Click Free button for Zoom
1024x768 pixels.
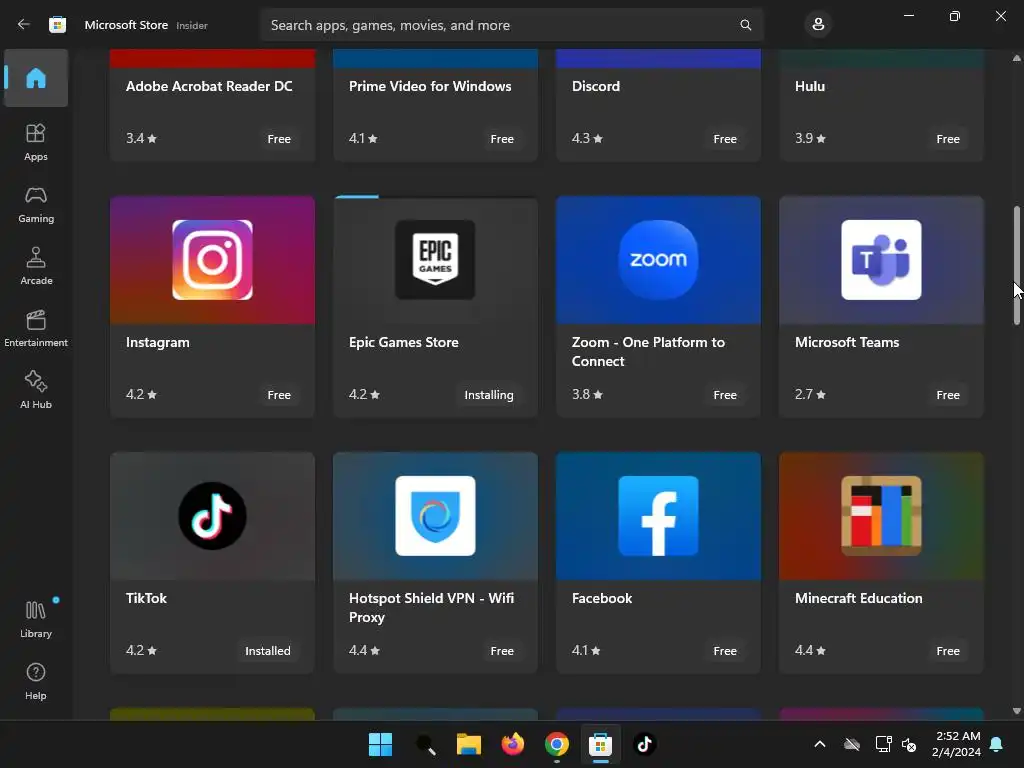[x=725, y=394]
